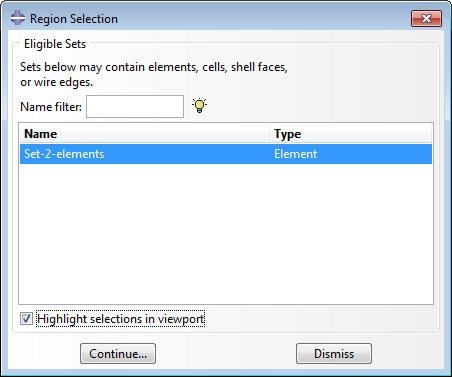Click the Highlight selections in viewport label

(120, 319)
